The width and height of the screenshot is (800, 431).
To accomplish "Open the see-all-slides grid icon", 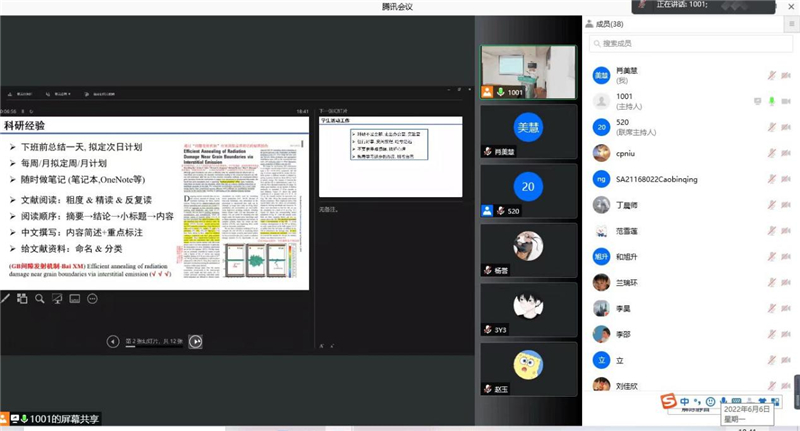I will coord(22,298).
